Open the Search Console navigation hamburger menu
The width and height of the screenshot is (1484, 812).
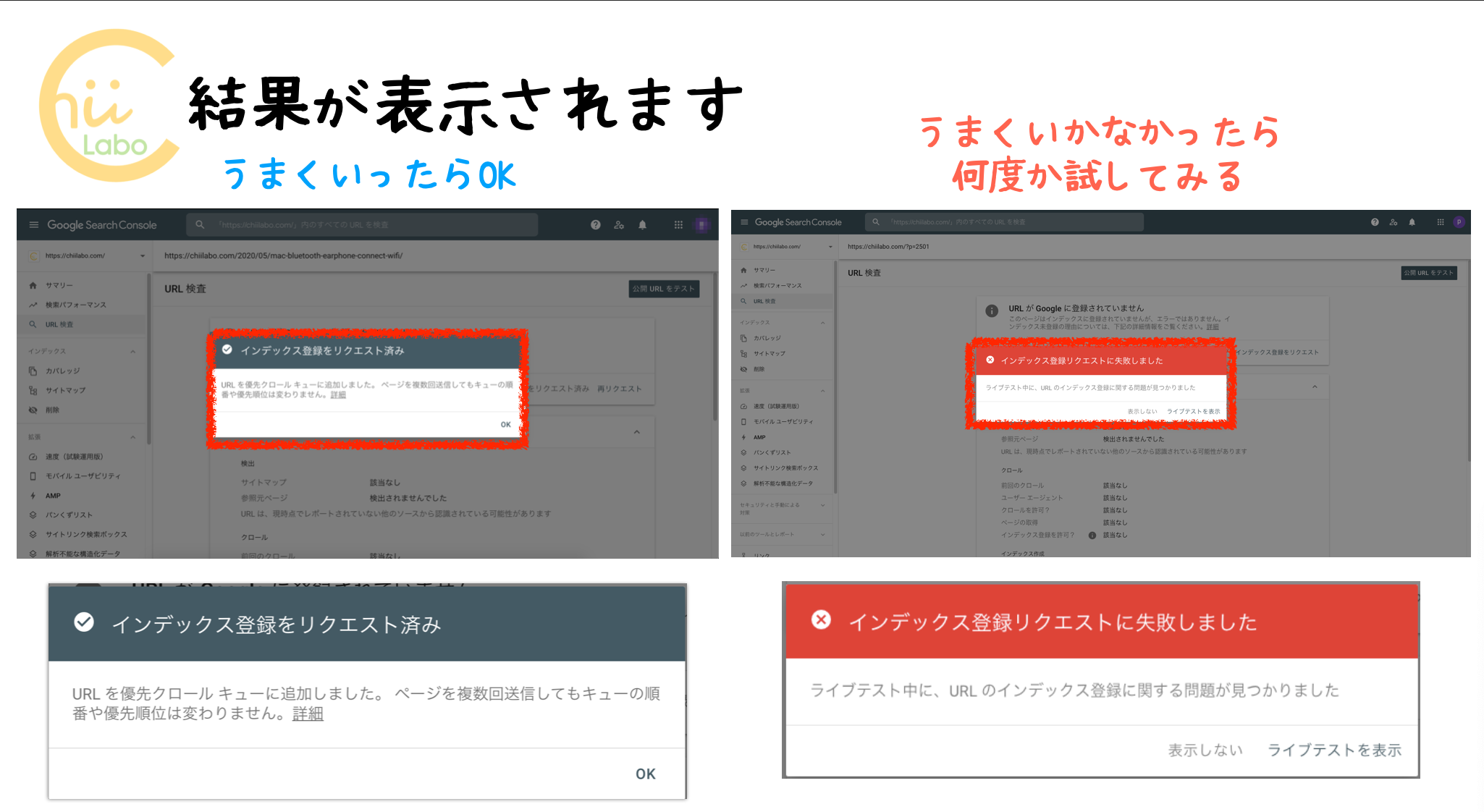(x=34, y=224)
